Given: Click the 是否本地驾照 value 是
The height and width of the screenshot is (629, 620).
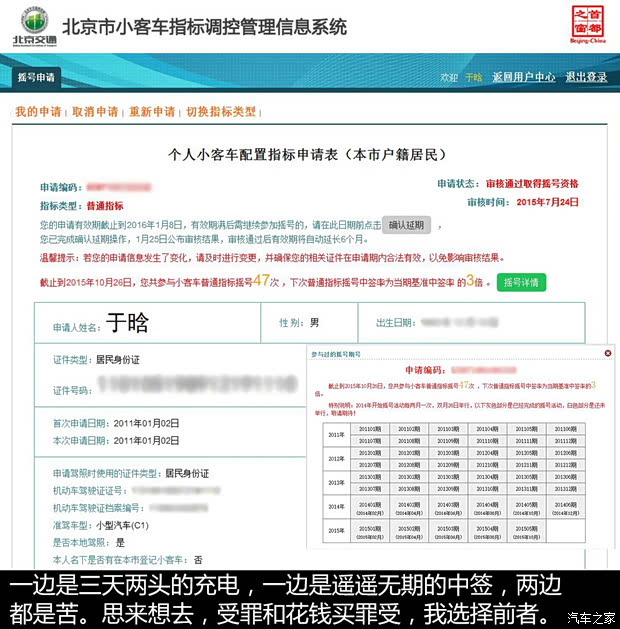Looking at the screenshot, I should pos(120,543).
